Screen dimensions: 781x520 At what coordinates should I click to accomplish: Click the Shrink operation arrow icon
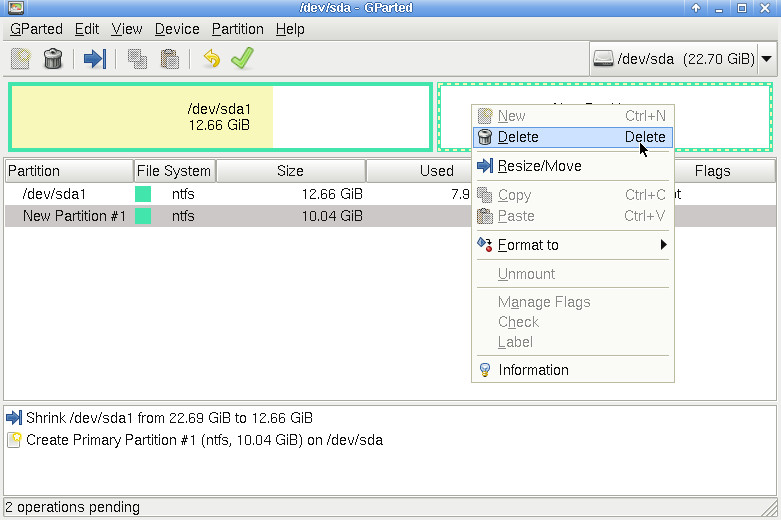click(14, 417)
